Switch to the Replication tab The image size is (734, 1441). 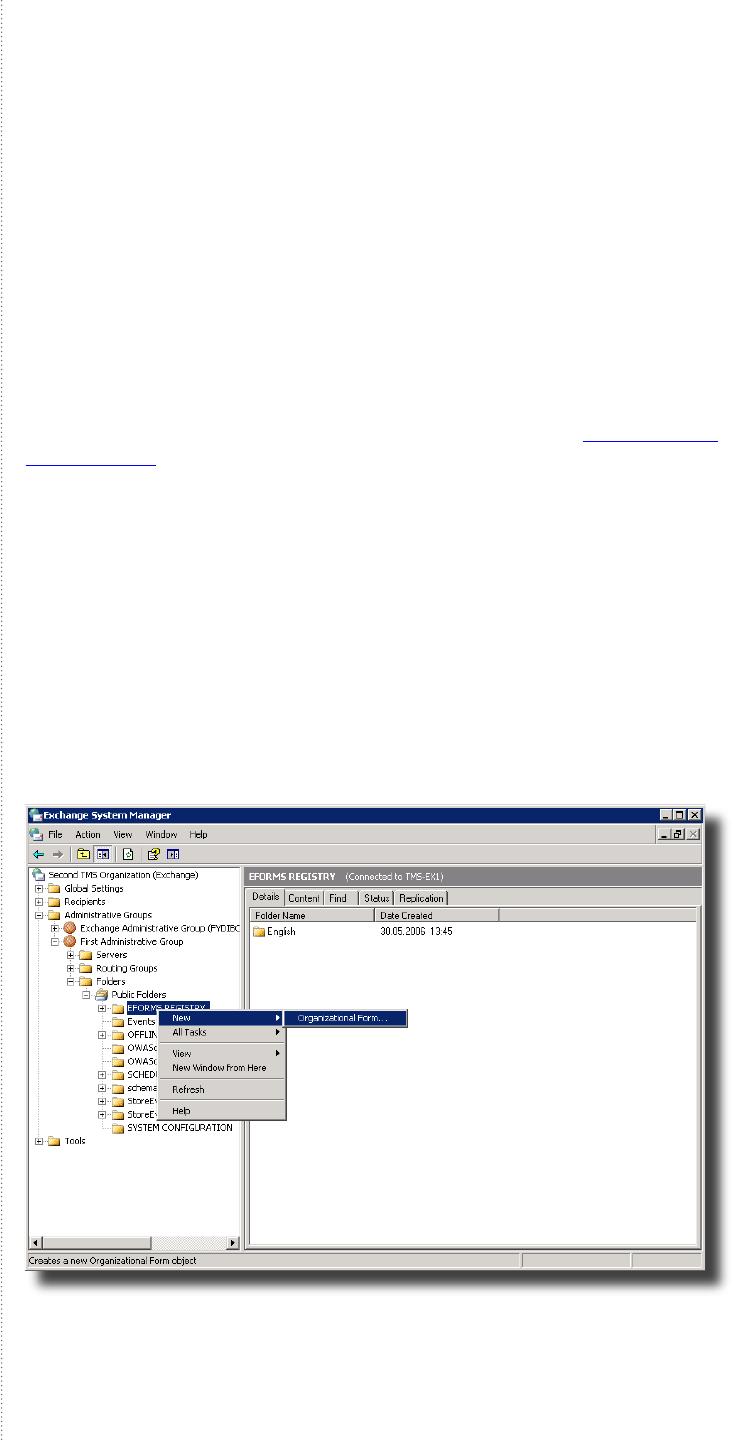421,898
